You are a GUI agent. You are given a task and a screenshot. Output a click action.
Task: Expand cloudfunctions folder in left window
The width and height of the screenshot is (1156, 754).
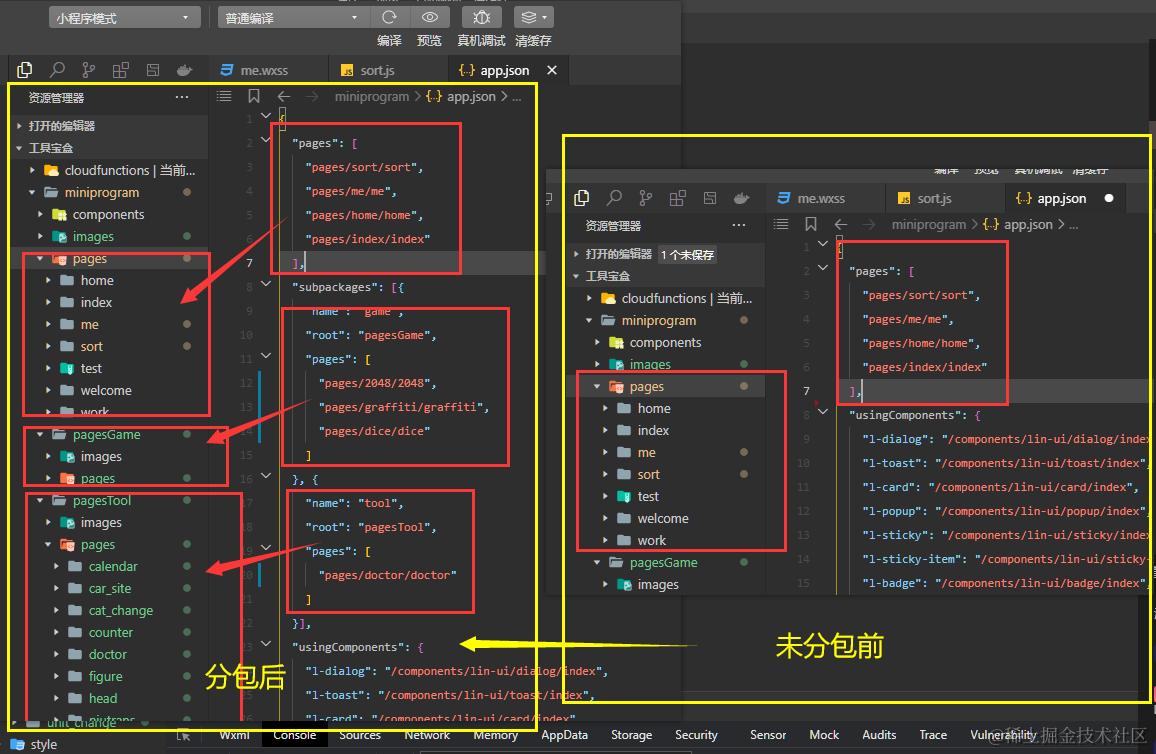(32, 170)
